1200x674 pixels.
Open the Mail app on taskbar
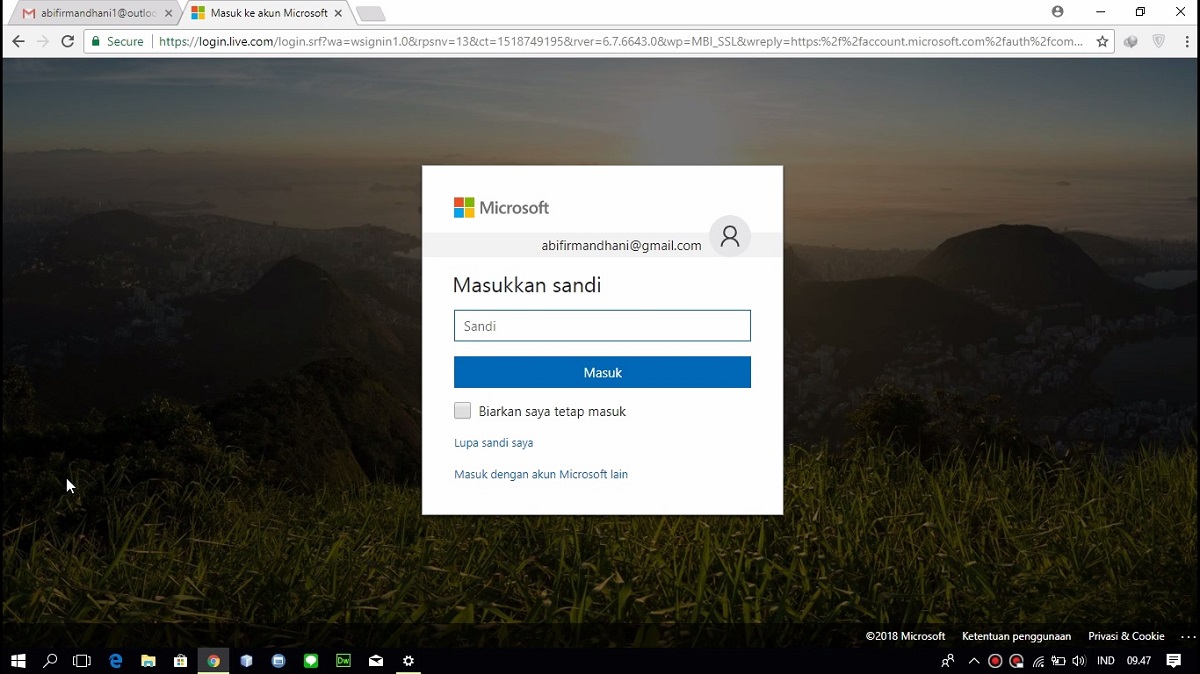pos(376,661)
